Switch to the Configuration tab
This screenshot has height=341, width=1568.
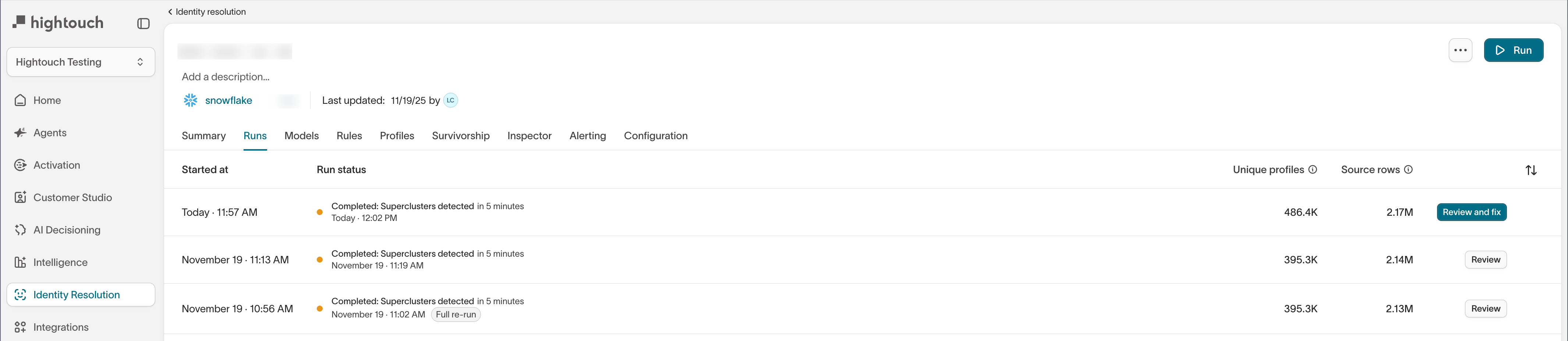tap(656, 136)
